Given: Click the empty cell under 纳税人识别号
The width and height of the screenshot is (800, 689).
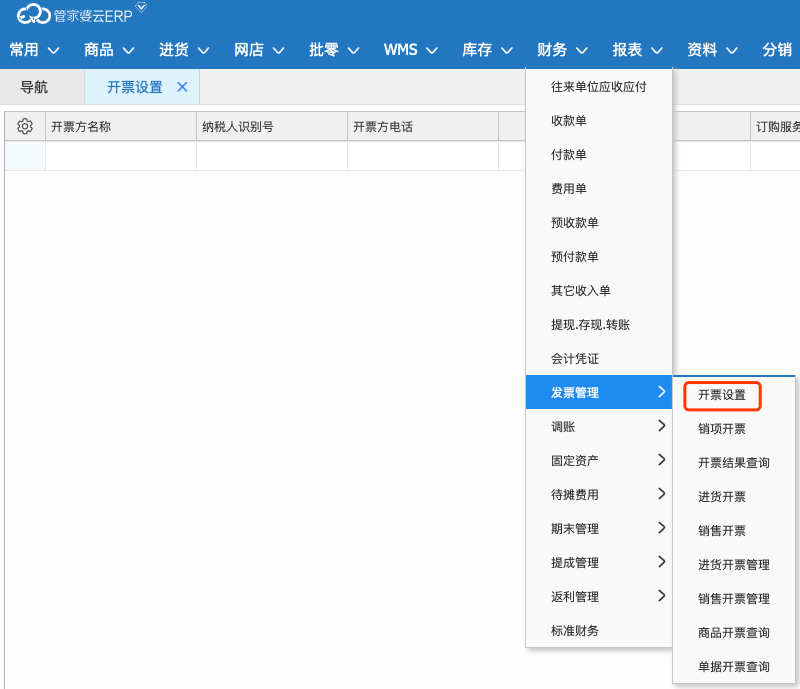Looking at the screenshot, I should (x=272, y=156).
